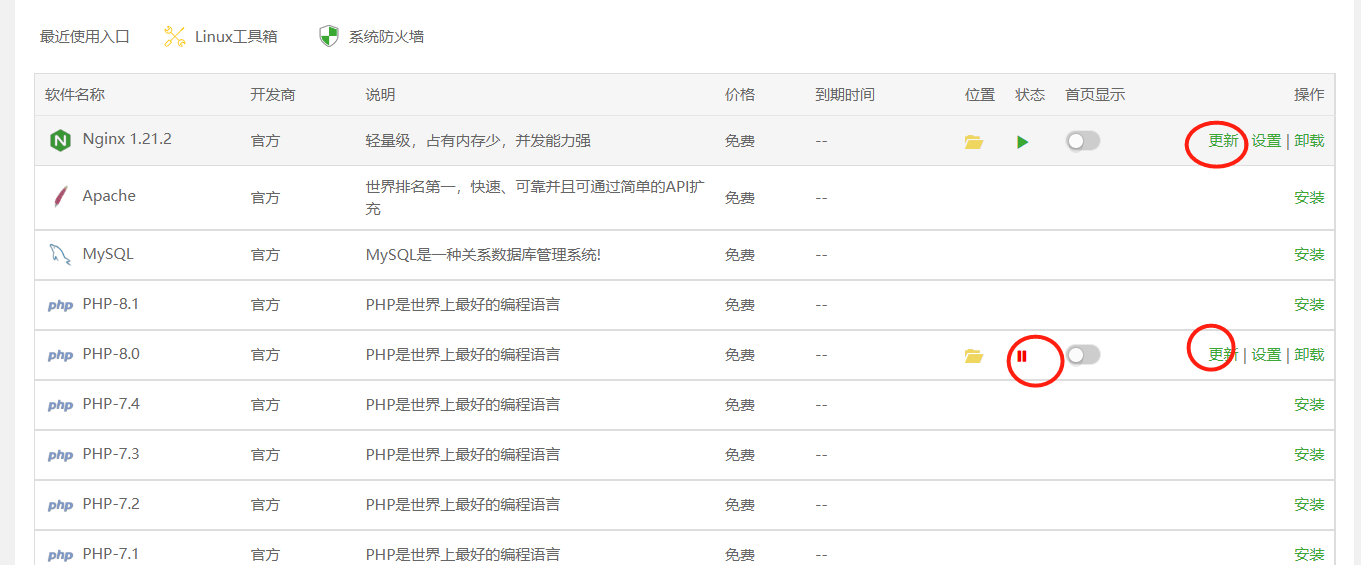Toggle homepage display for PHP-8.0
Image resolution: width=1361 pixels, height=565 pixels.
pyautogui.click(x=1083, y=355)
